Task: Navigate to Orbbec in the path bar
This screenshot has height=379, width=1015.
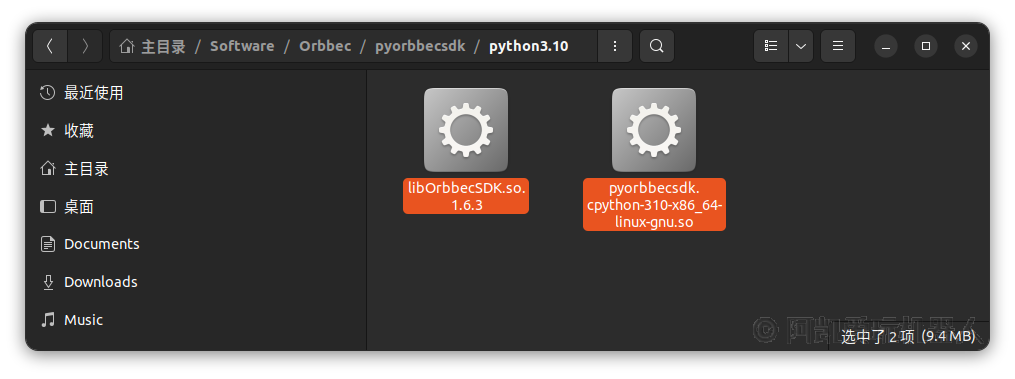Action: click(325, 46)
